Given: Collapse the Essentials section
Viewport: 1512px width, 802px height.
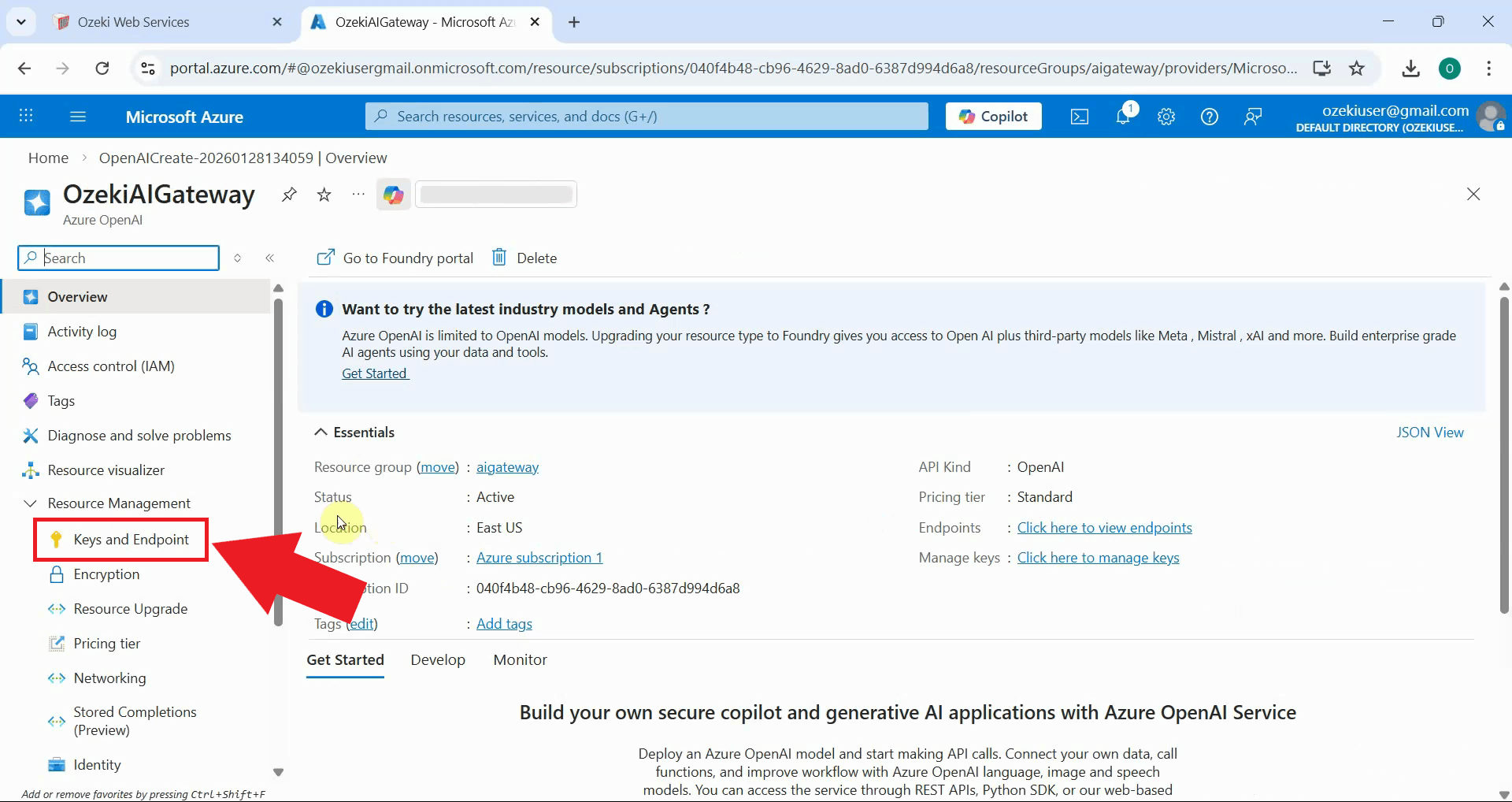Looking at the screenshot, I should click(x=321, y=433).
